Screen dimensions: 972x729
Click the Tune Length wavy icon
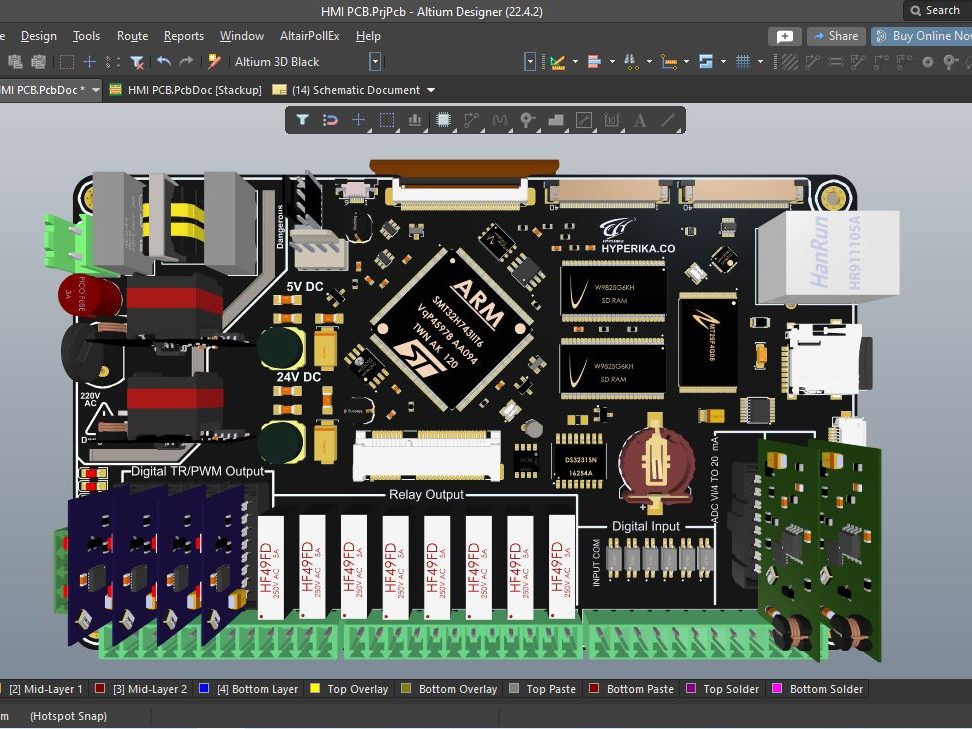coord(500,120)
